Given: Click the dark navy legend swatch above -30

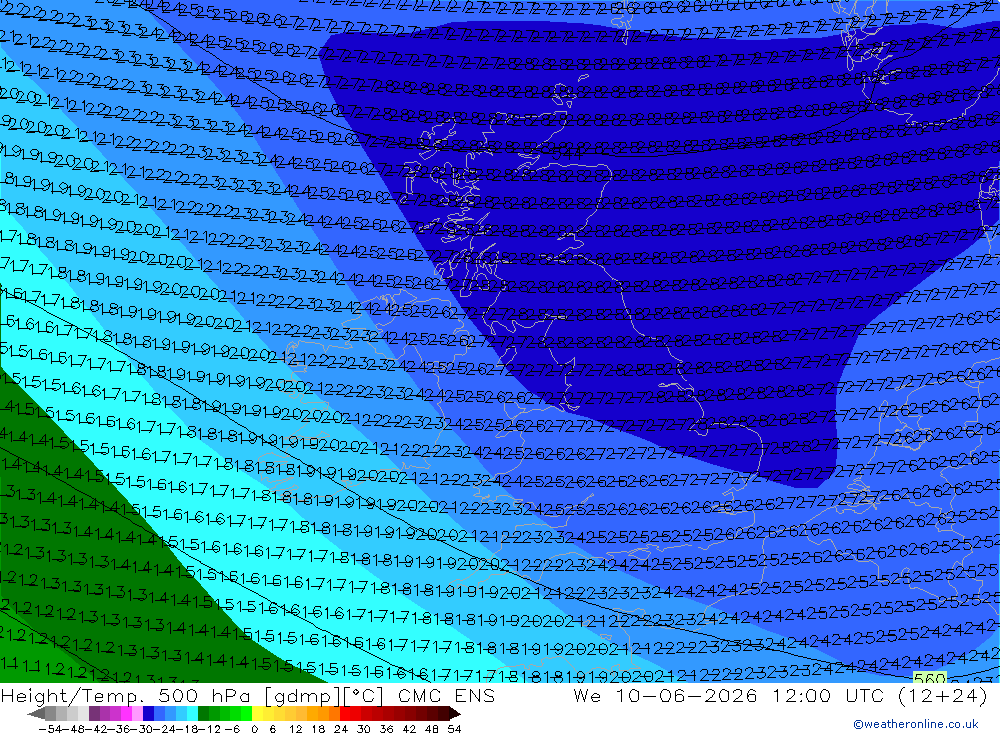Looking at the screenshot, I should [x=148, y=714].
